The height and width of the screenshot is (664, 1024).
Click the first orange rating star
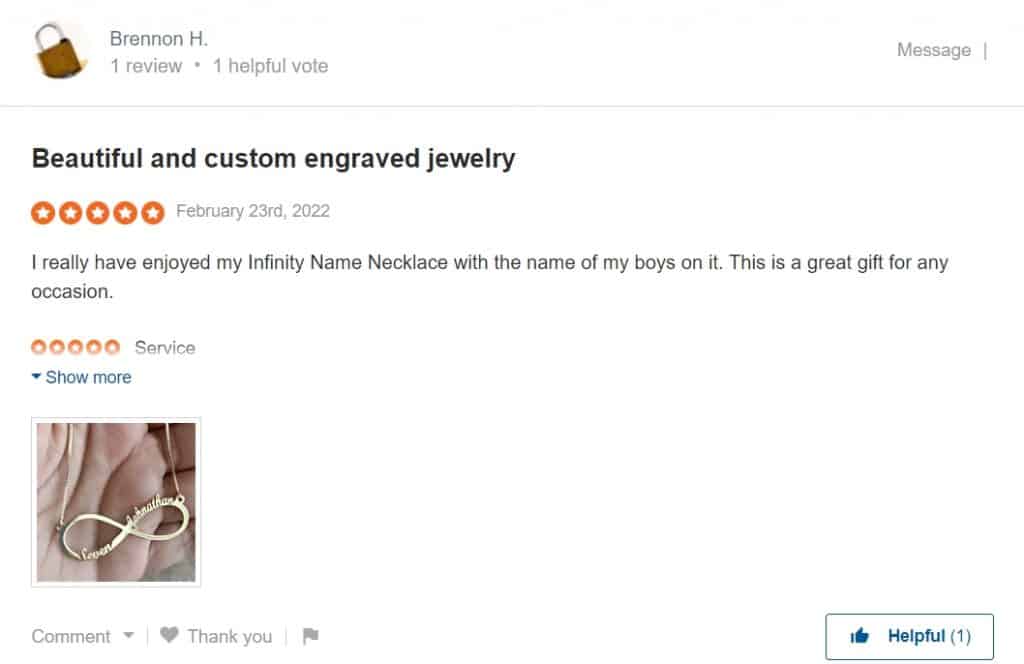tap(43, 212)
